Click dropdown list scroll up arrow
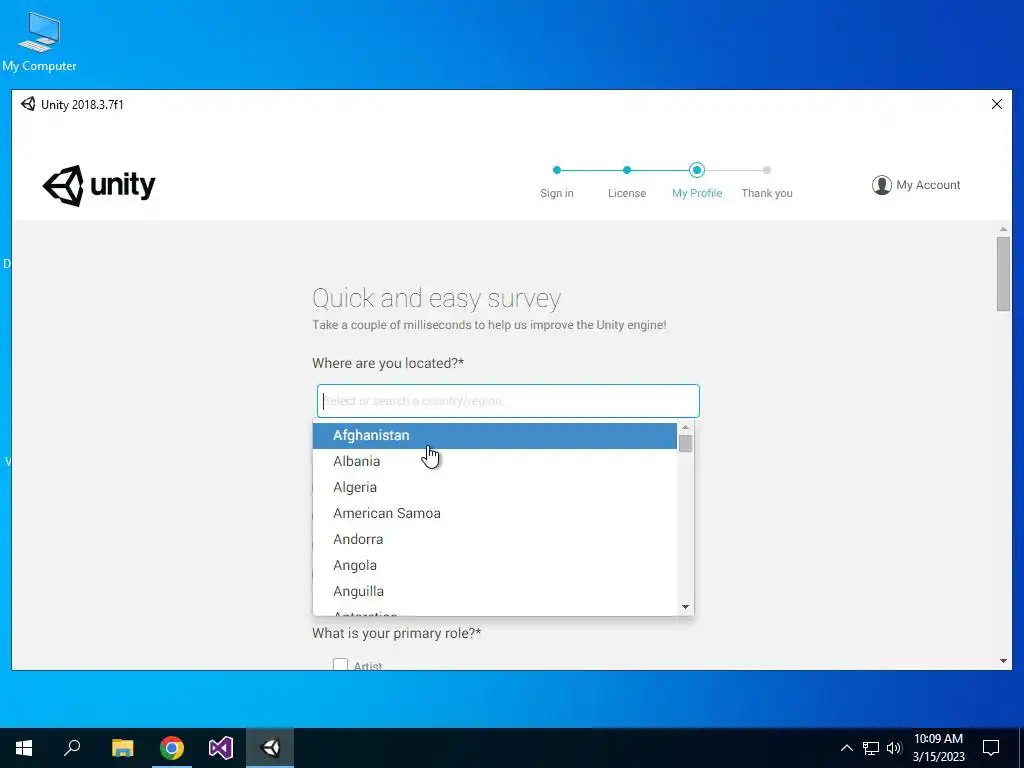Image resolution: width=1024 pixels, height=768 pixels. click(x=685, y=427)
